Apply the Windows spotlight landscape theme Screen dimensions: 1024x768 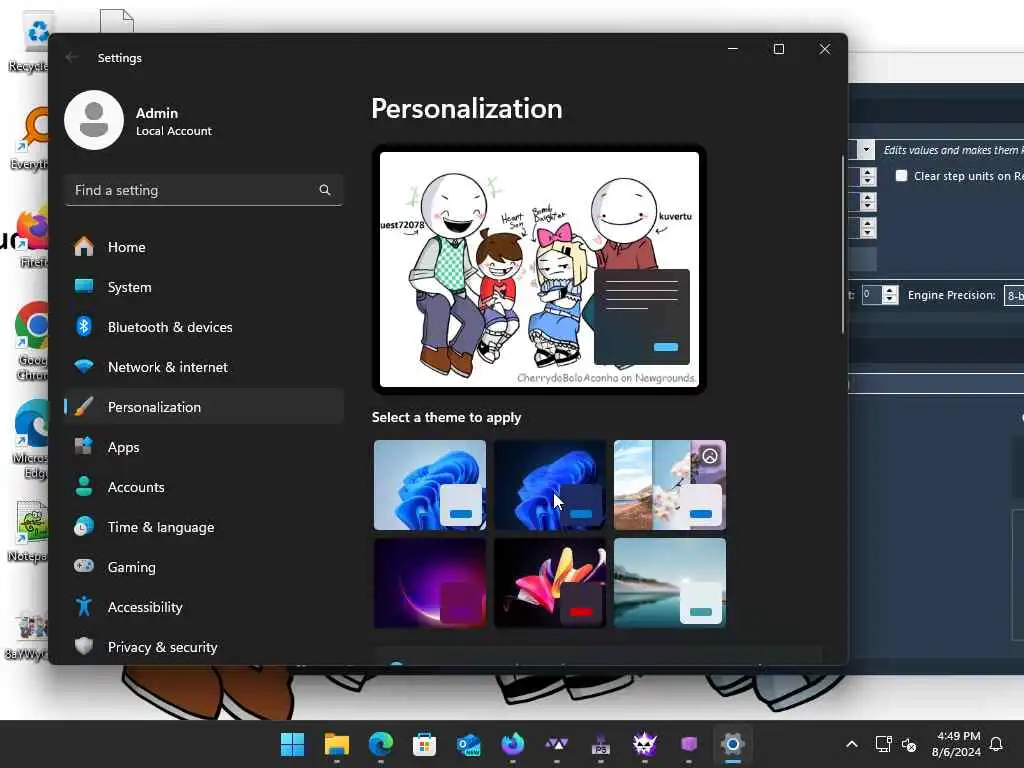(x=669, y=485)
